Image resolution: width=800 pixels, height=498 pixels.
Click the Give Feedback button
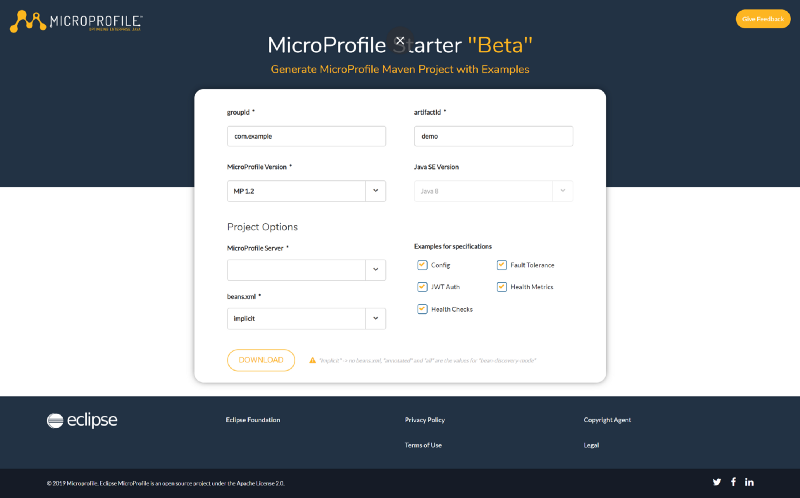point(762,19)
